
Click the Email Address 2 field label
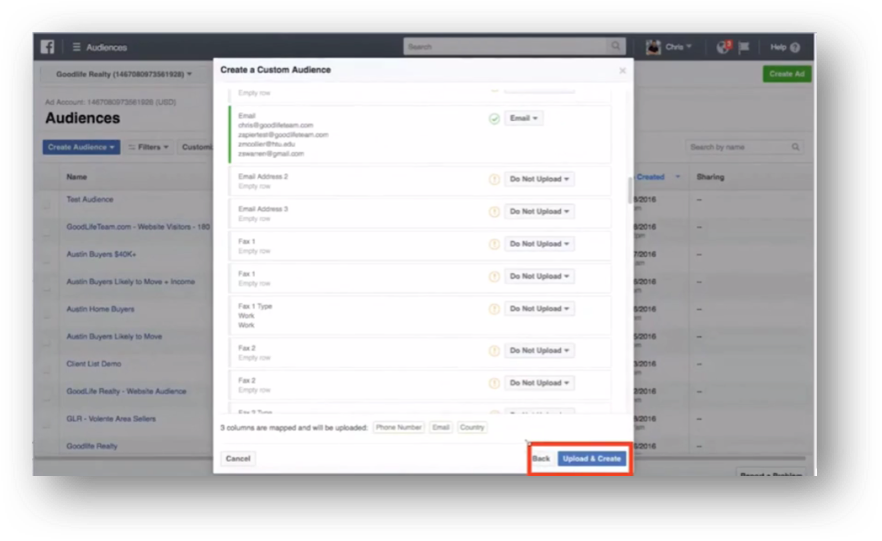(x=263, y=177)
